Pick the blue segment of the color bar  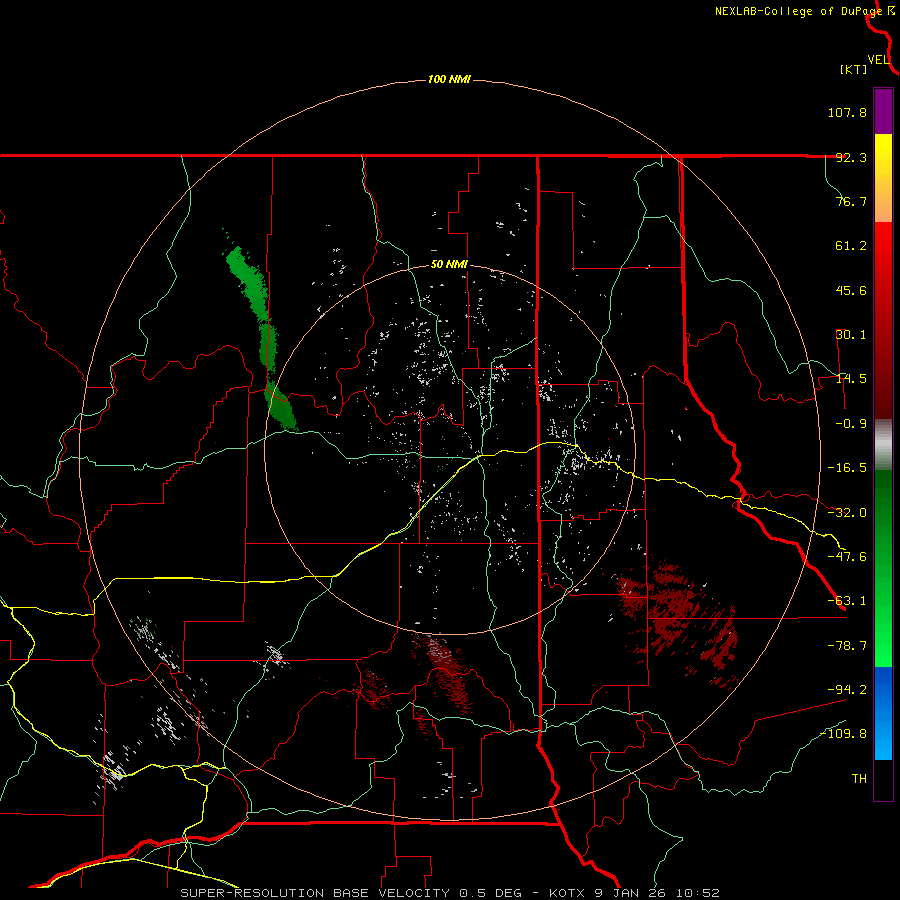tap(883, 713)
